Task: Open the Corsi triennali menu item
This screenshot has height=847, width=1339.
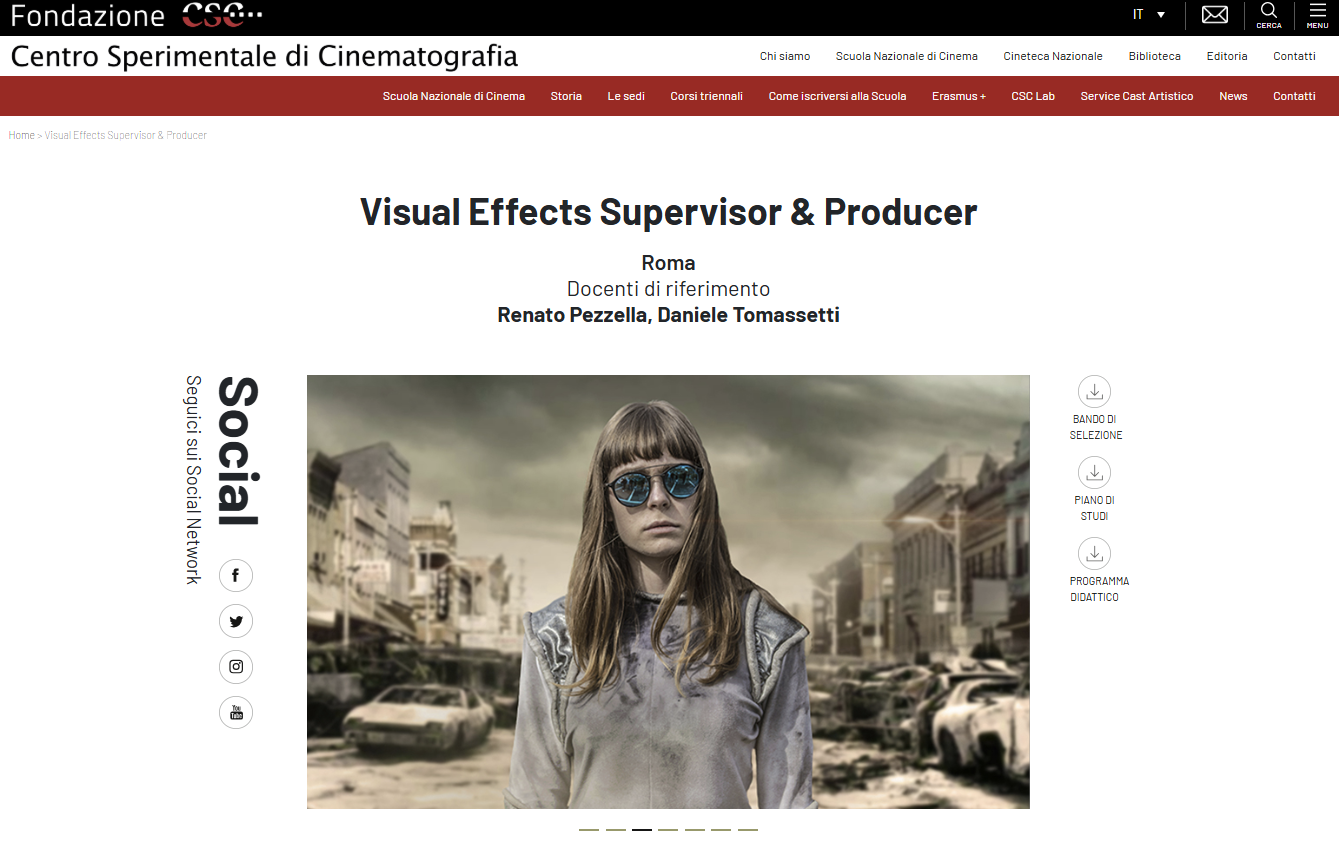Action: tap(706, 96)
